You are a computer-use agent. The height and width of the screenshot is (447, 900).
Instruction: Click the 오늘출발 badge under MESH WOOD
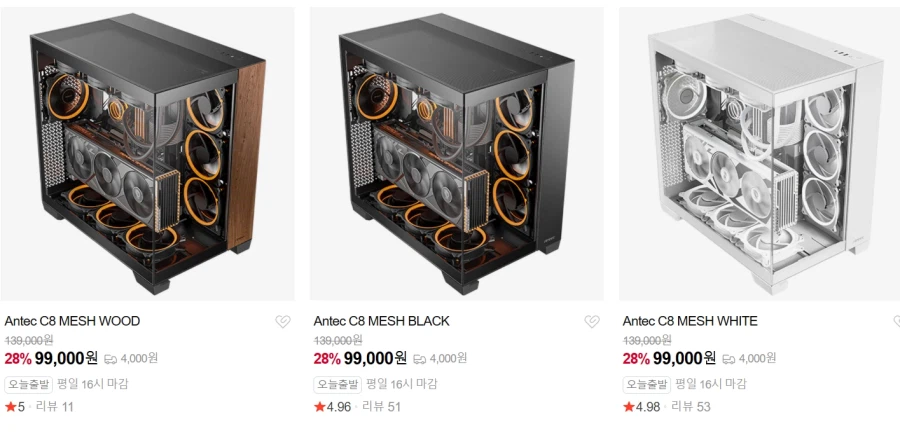(29, 384)
